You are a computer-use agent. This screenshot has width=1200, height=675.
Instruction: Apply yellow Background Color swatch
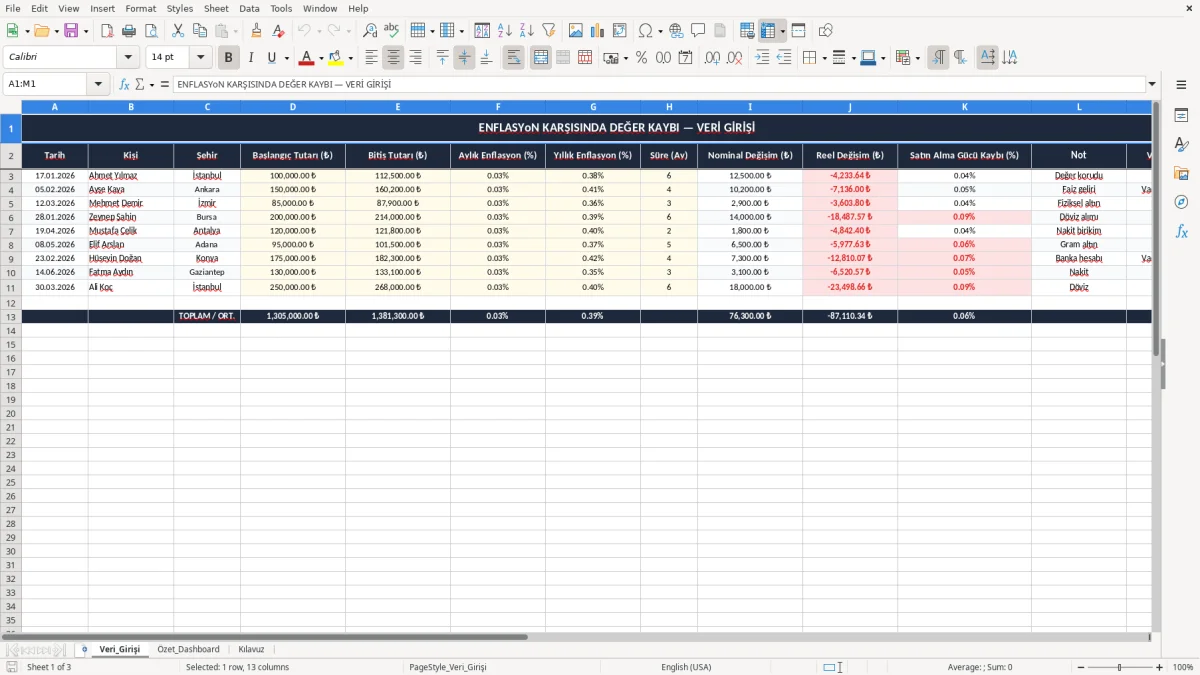(x=337, y=58)
